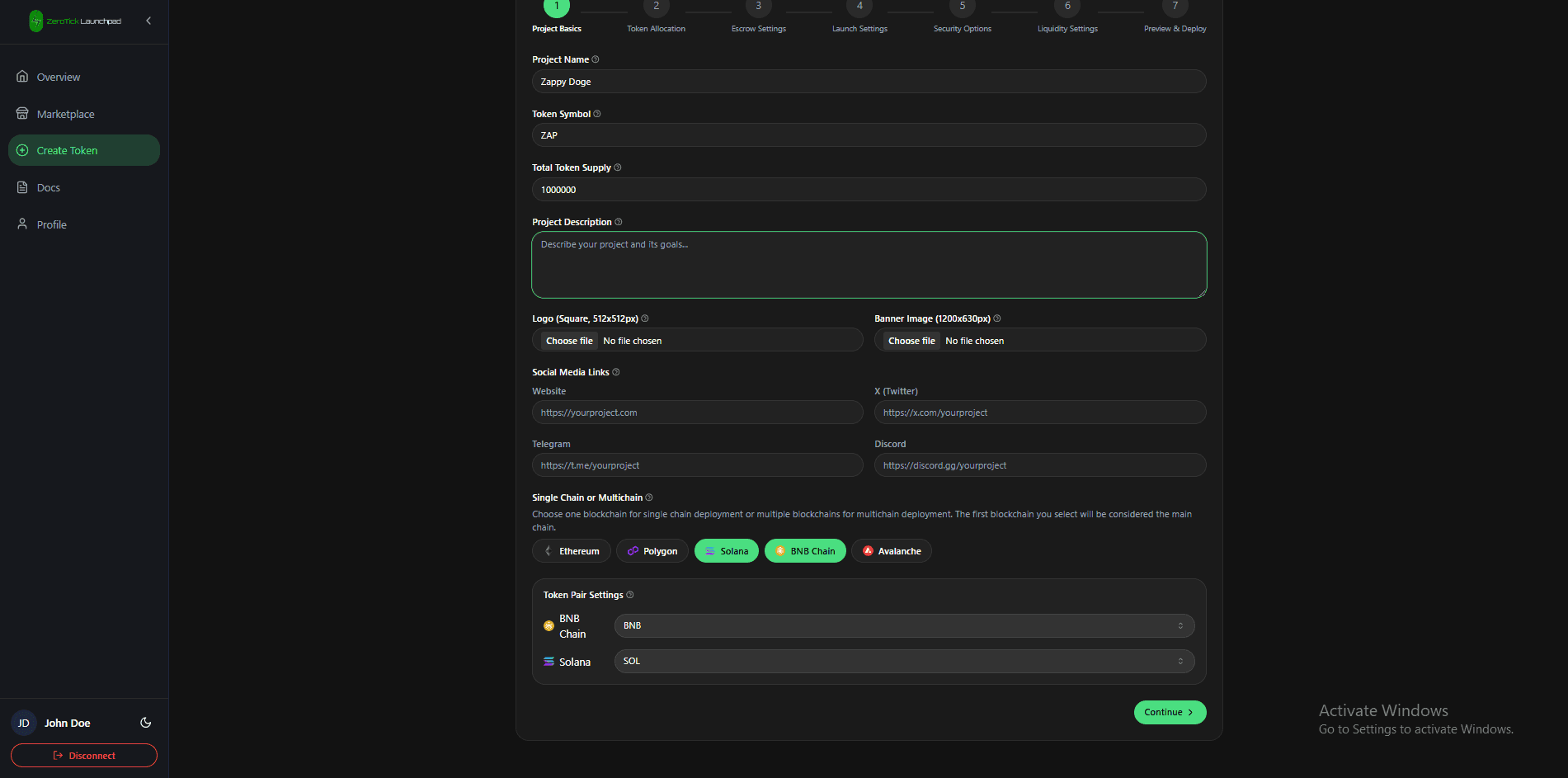This screenshot has height=778, width=1568.
Task: Click the Create Token plus-circle icon
Action: click(22, 150)
